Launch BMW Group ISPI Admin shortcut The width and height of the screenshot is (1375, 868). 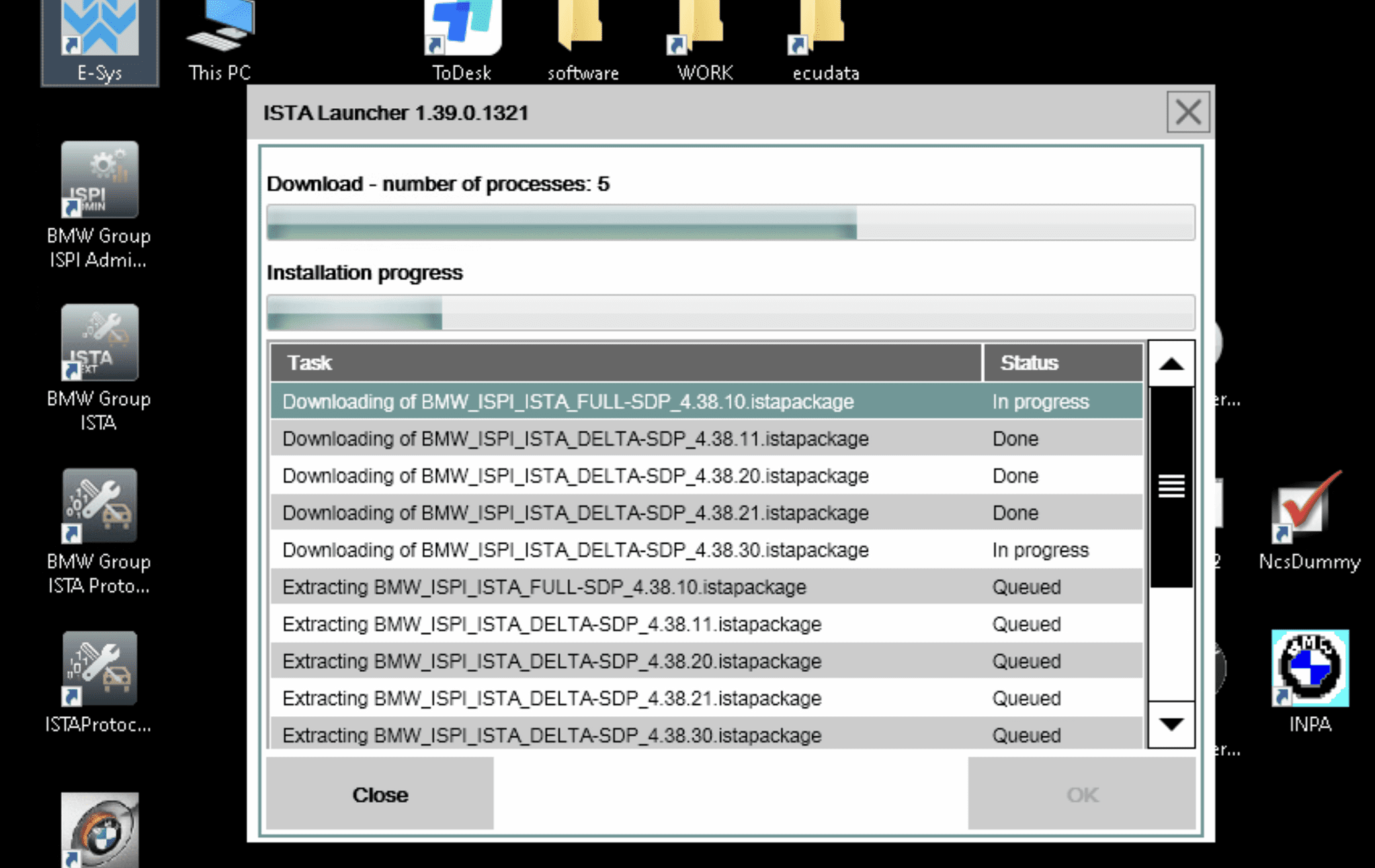coord(99,206)
